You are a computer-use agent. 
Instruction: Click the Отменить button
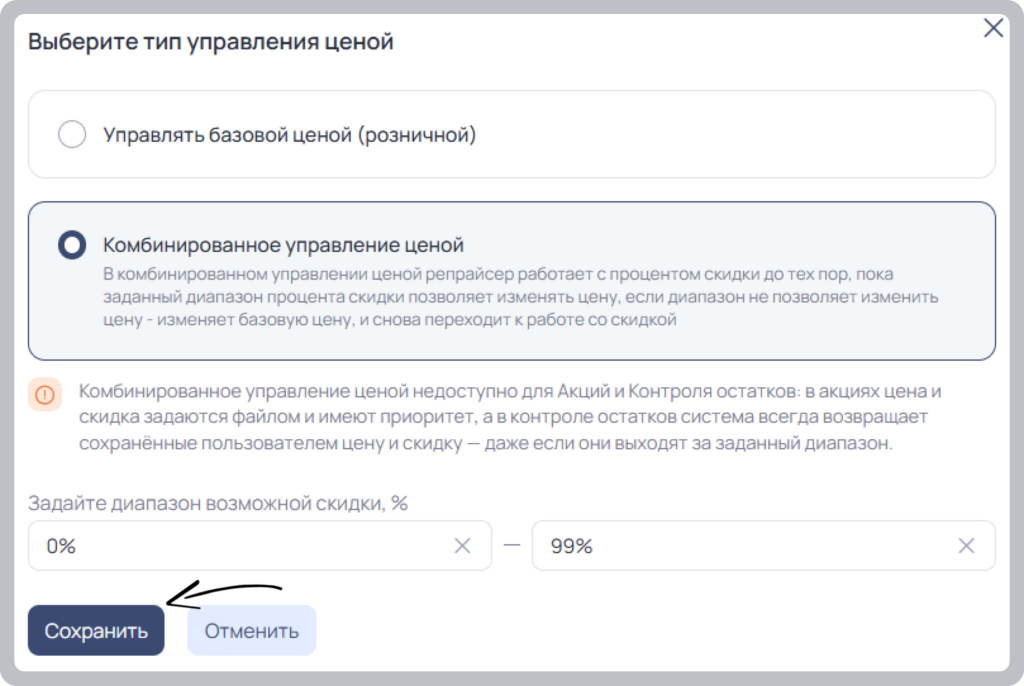(x=251, y=630)
